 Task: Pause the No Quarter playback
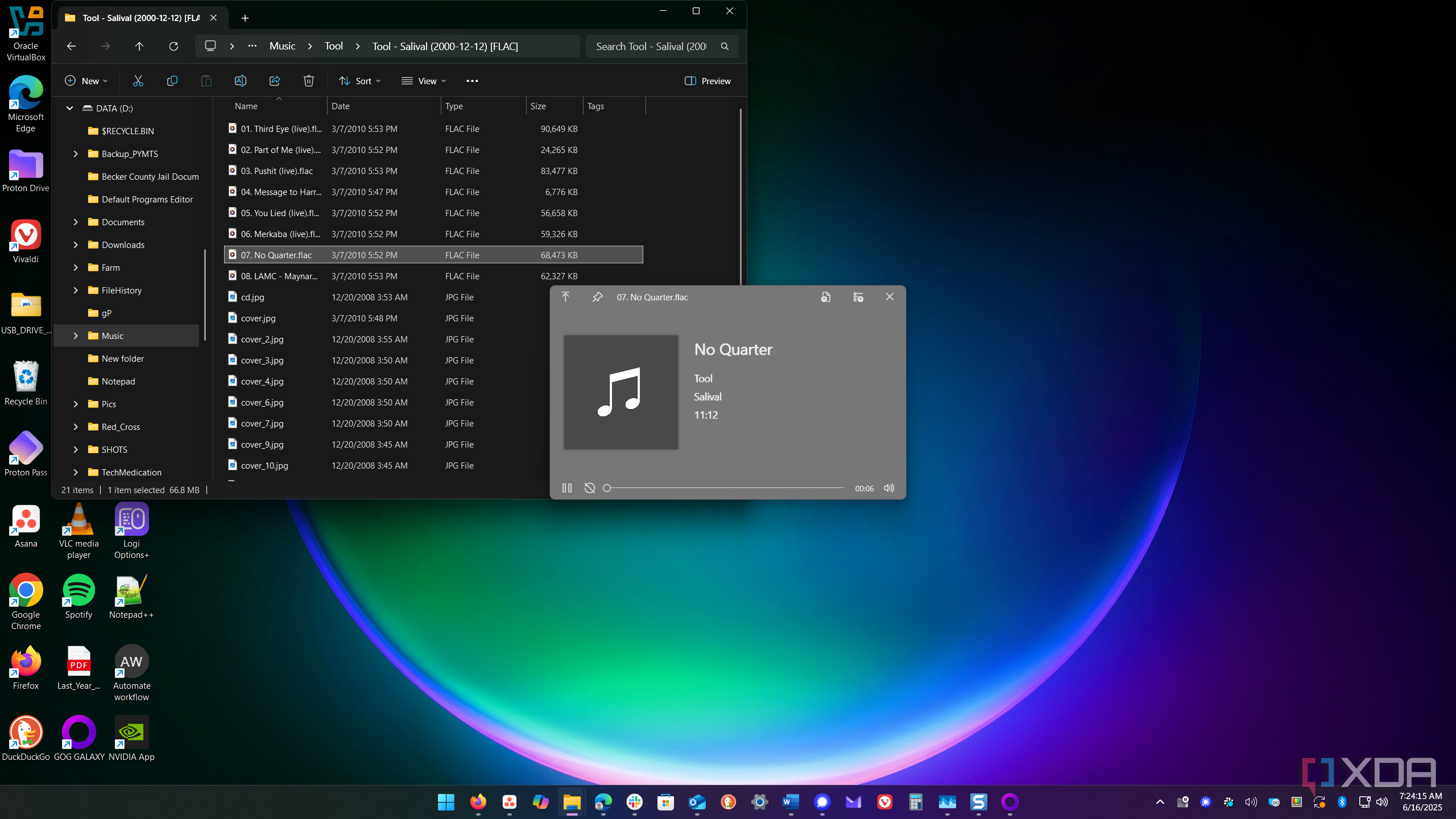(x=566, y=488)
